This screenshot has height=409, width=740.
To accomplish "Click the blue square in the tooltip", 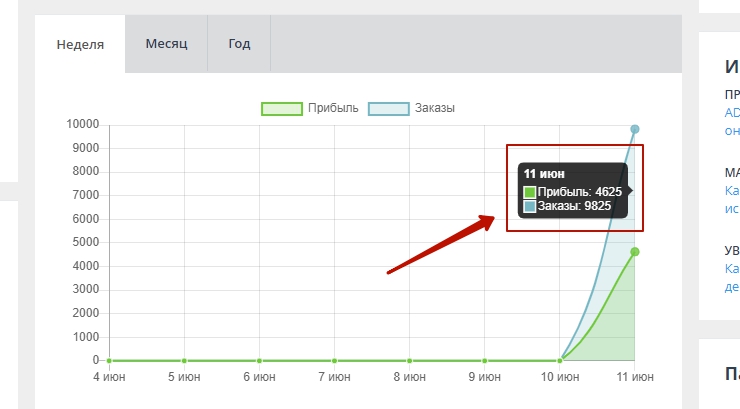I will (530, 206).
